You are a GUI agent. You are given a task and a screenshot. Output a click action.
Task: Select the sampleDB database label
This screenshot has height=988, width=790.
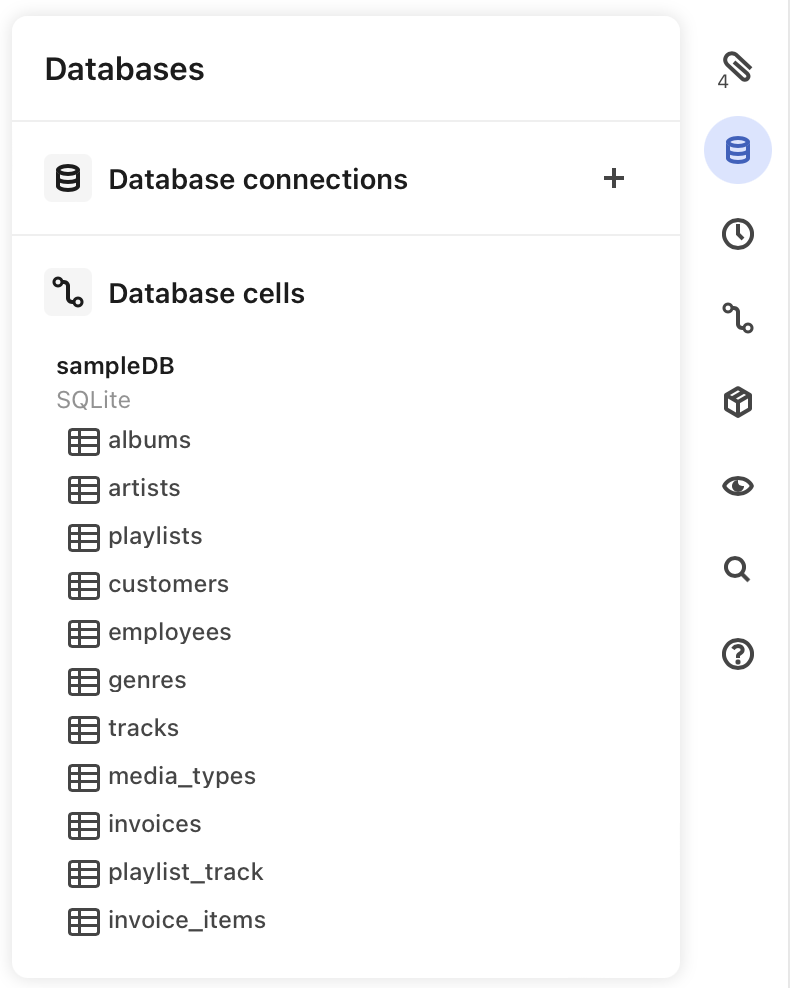tap(114, 366)
